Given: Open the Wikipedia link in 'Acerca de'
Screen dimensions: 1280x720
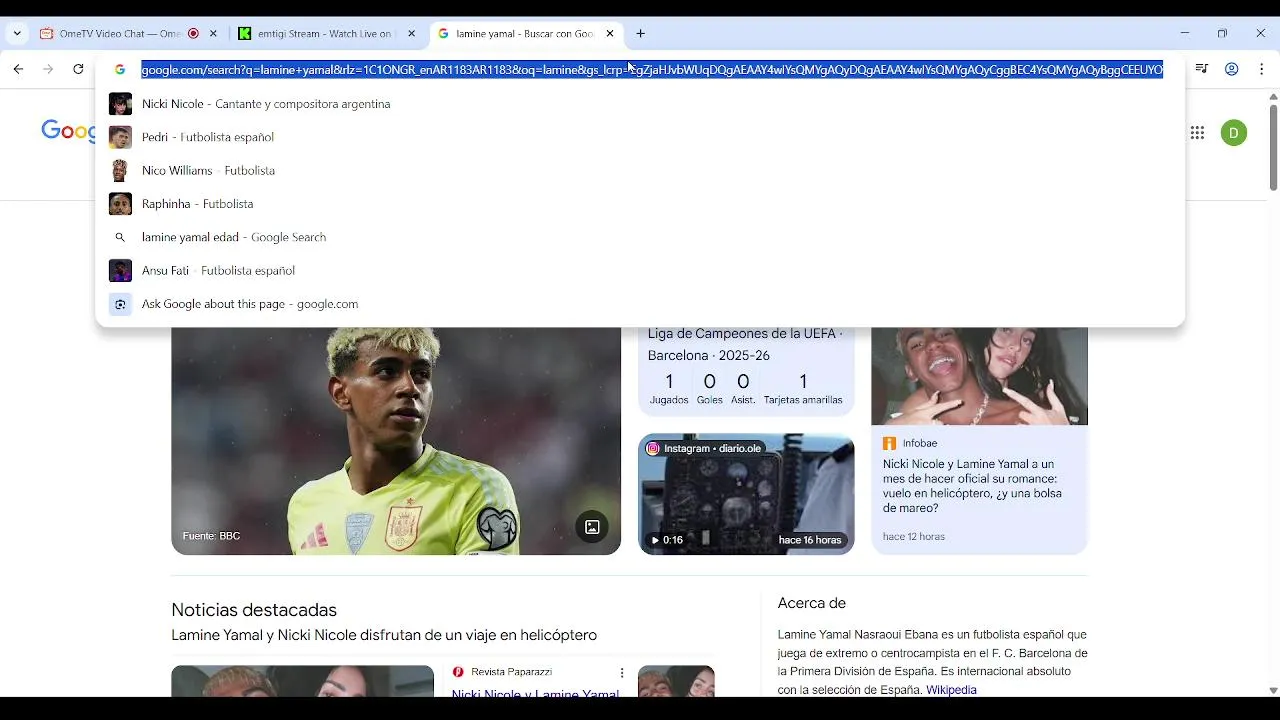Looking at the screenshot, I should (951, 690).
